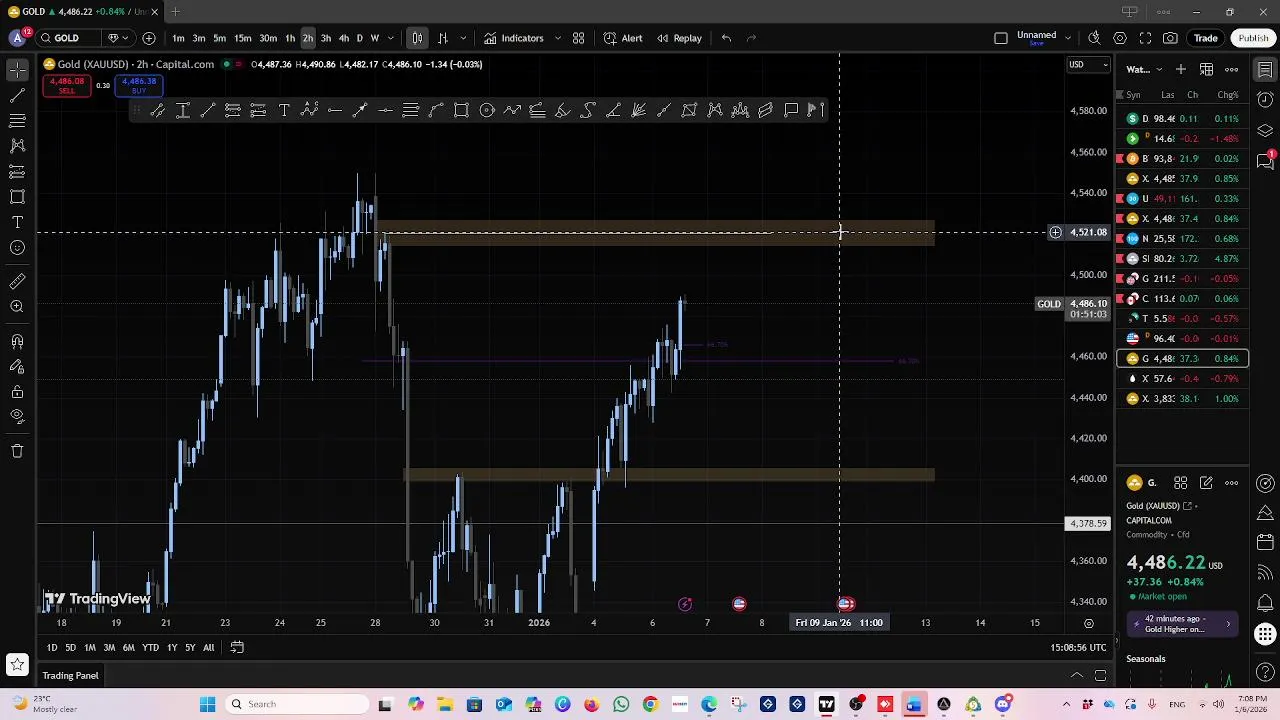Open WhatsApp from the taskbar
Viewport: 1280px width, 720px height.
[621, 704]
